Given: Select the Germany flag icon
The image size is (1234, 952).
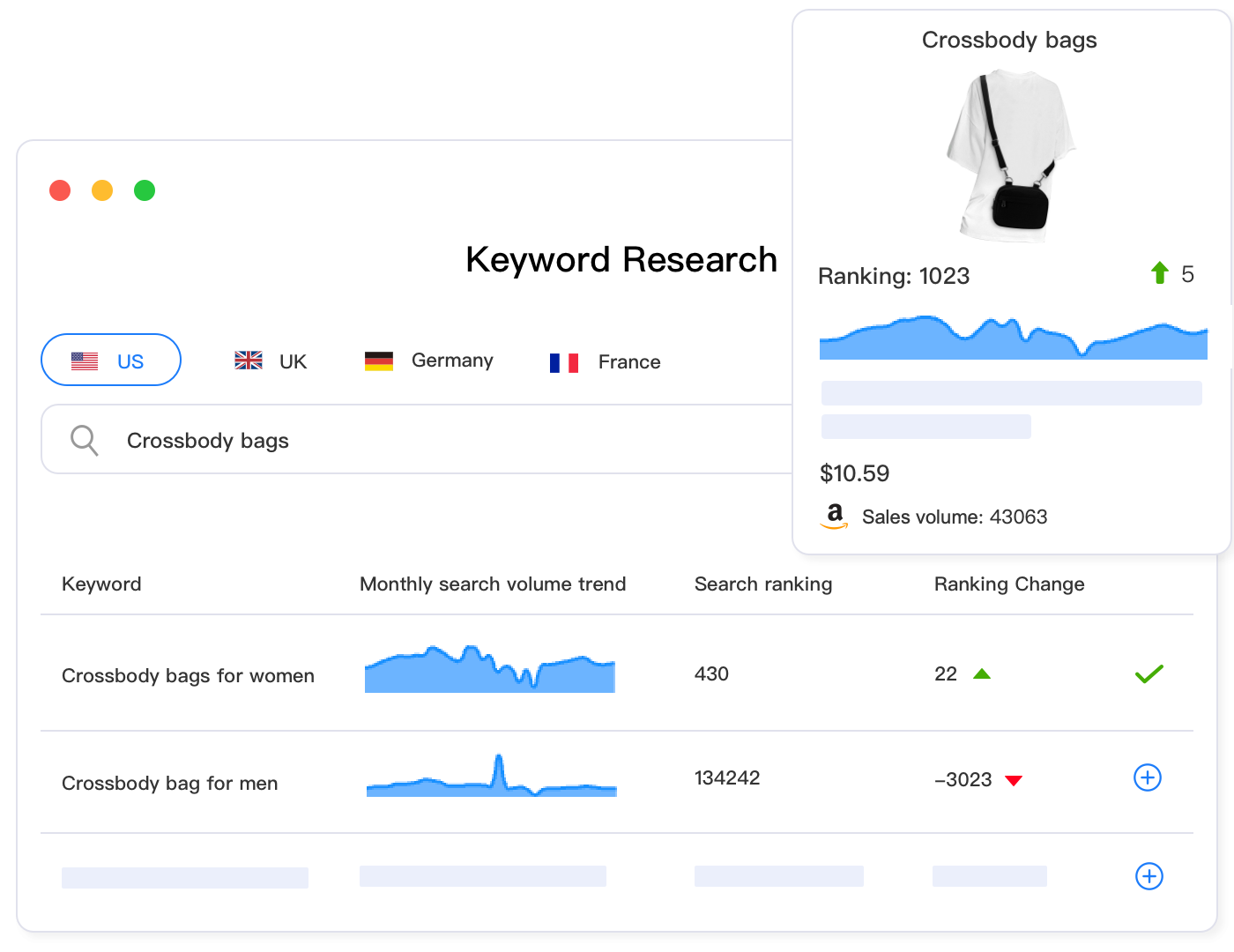Looking at the screenshot, I should [381, 360].
